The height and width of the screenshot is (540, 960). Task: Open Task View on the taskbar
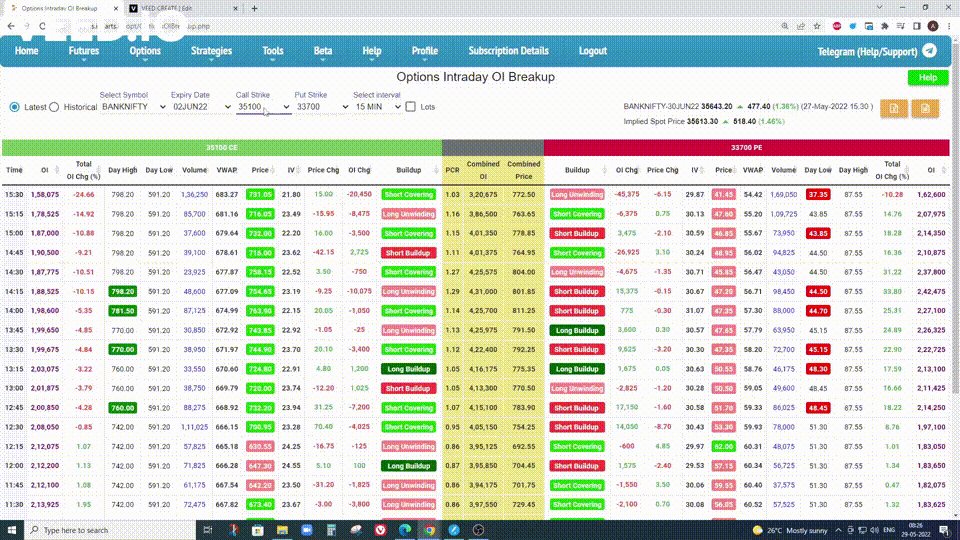coord(208,530)
